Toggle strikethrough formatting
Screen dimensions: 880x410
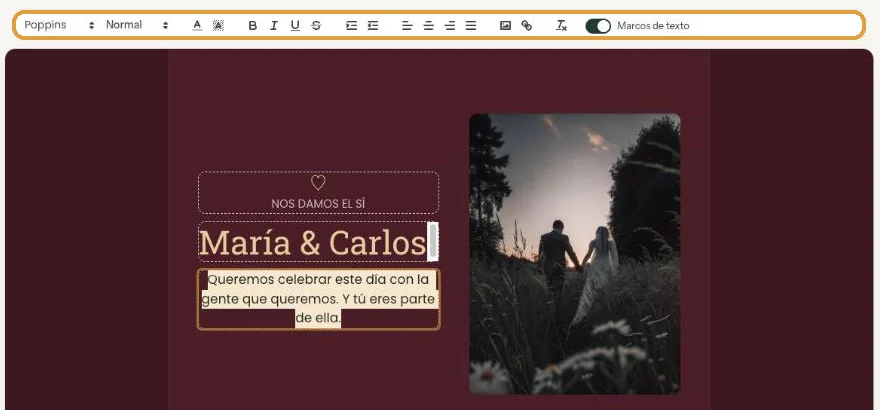click(x=317, y=25)
